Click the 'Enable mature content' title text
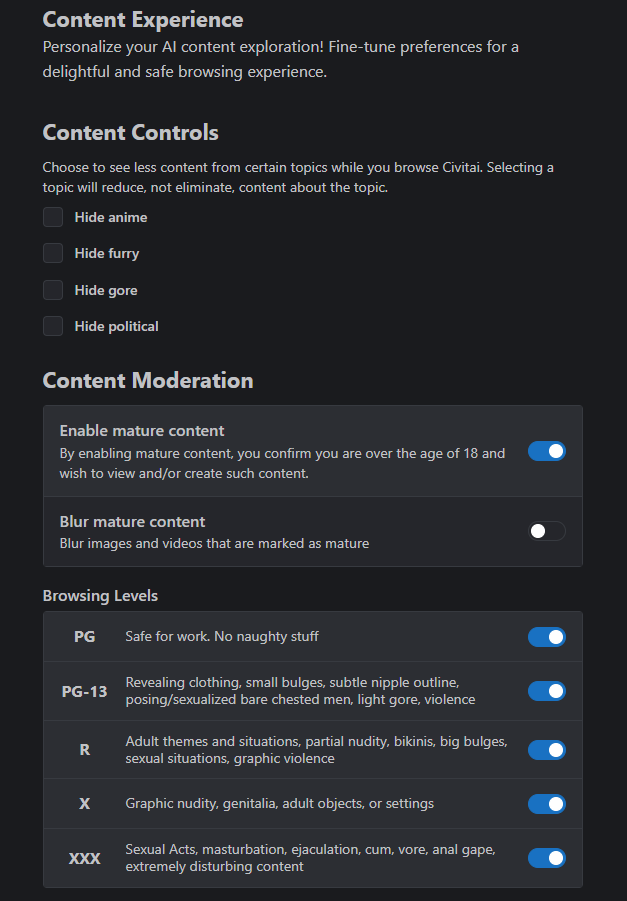 (x=142, y=431)
